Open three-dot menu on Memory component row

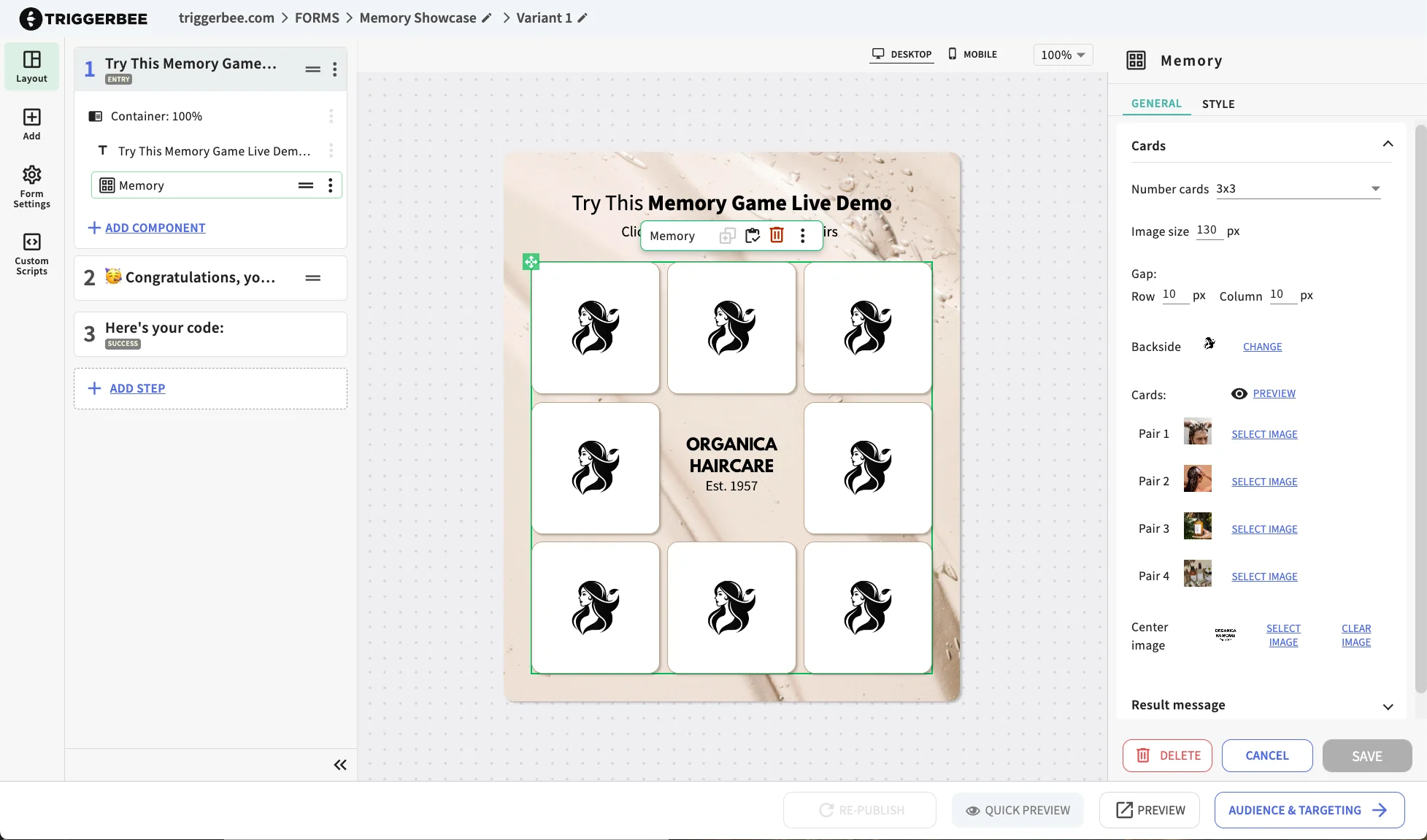(x=330, y=185)
